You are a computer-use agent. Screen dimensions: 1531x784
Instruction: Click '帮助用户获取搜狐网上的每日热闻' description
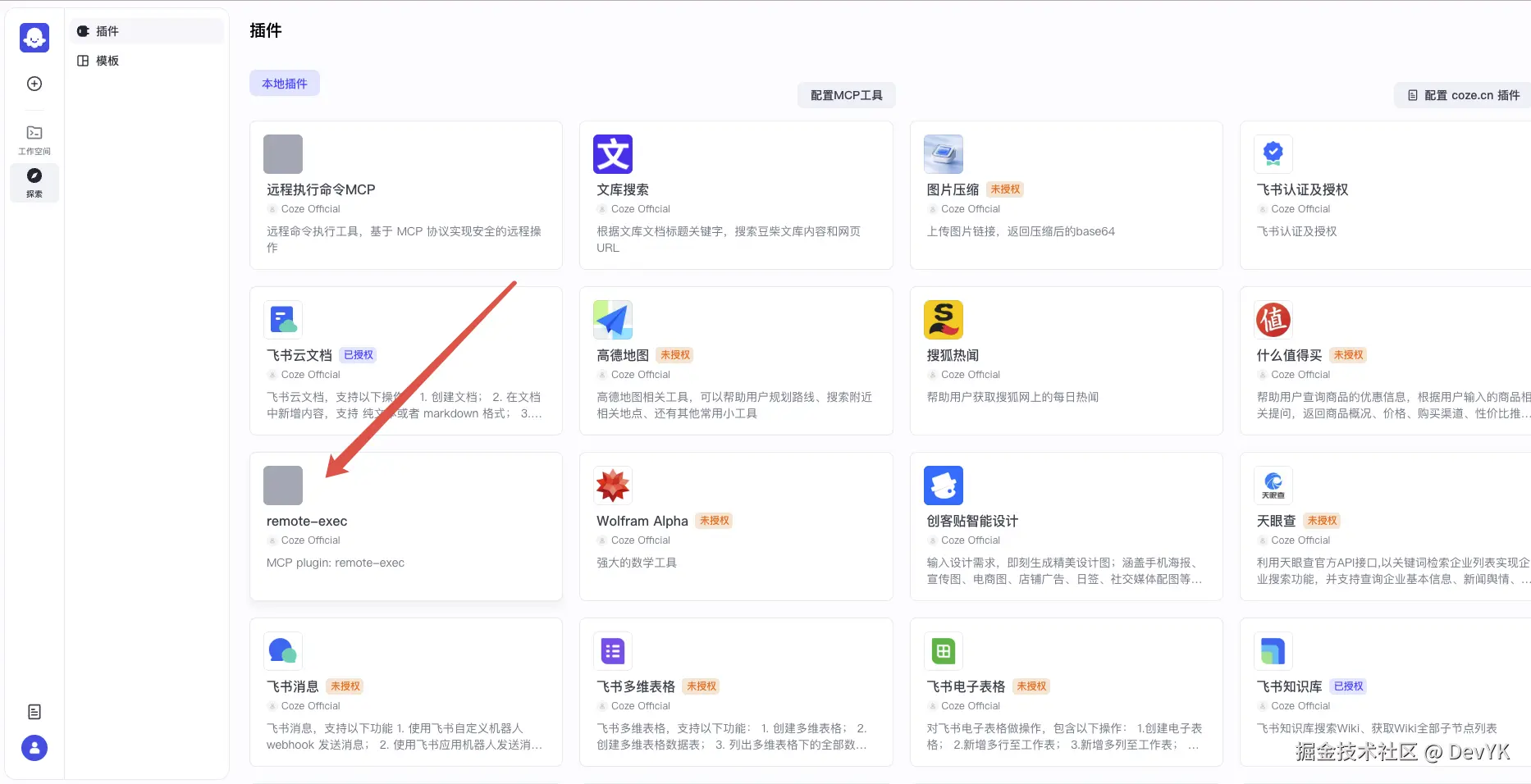[x=1012, y=397]
